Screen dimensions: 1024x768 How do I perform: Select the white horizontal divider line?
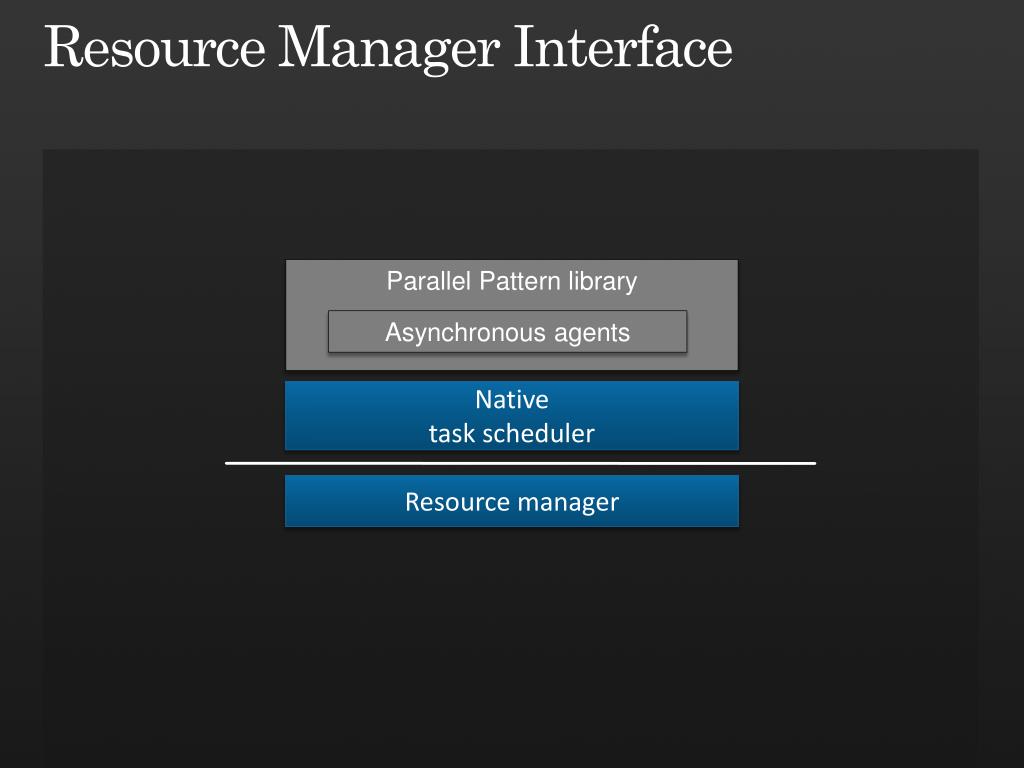520,463
